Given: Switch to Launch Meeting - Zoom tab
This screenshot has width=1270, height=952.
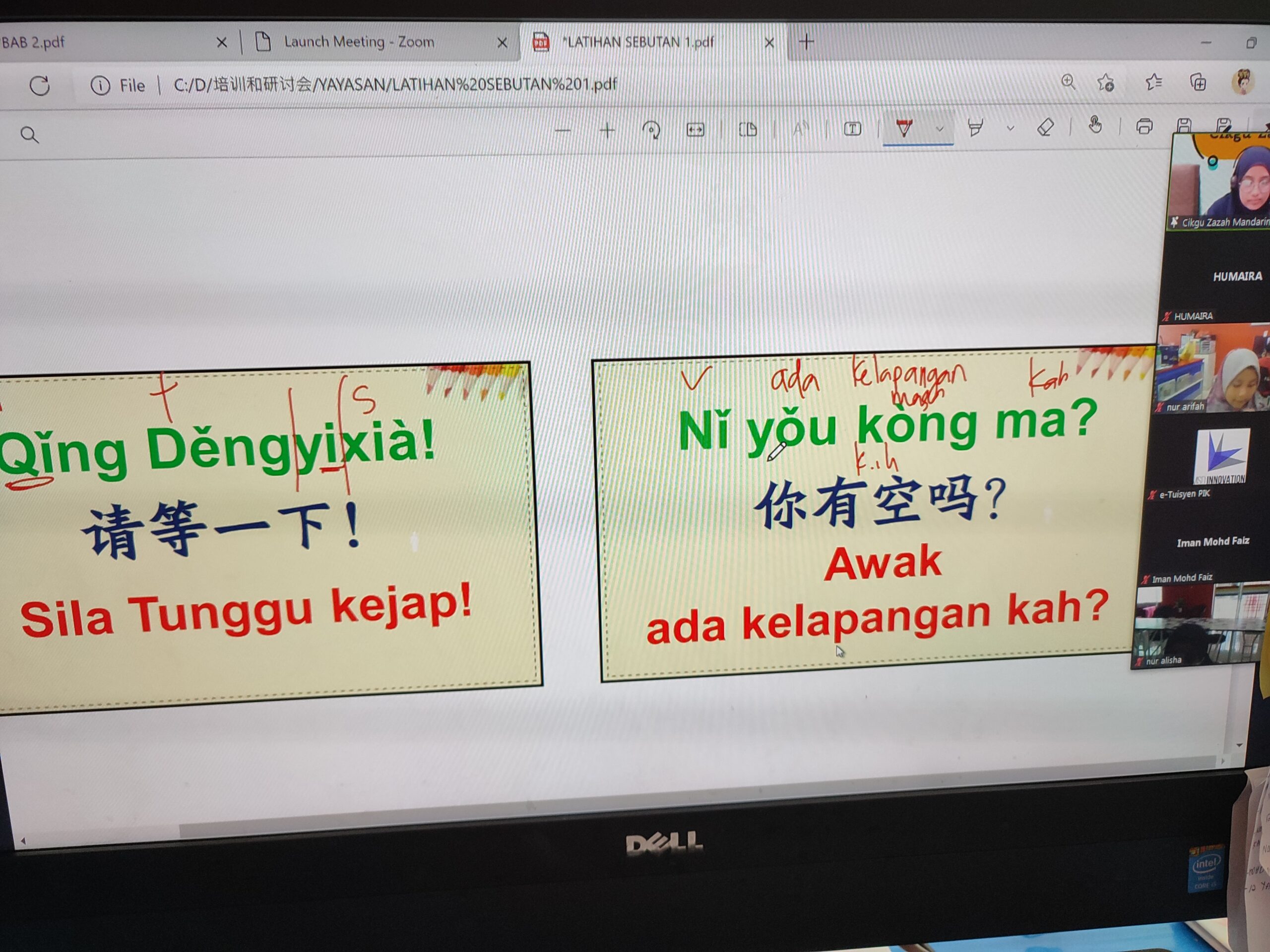Looking at the screenshot, I should (x=359, y=42).
